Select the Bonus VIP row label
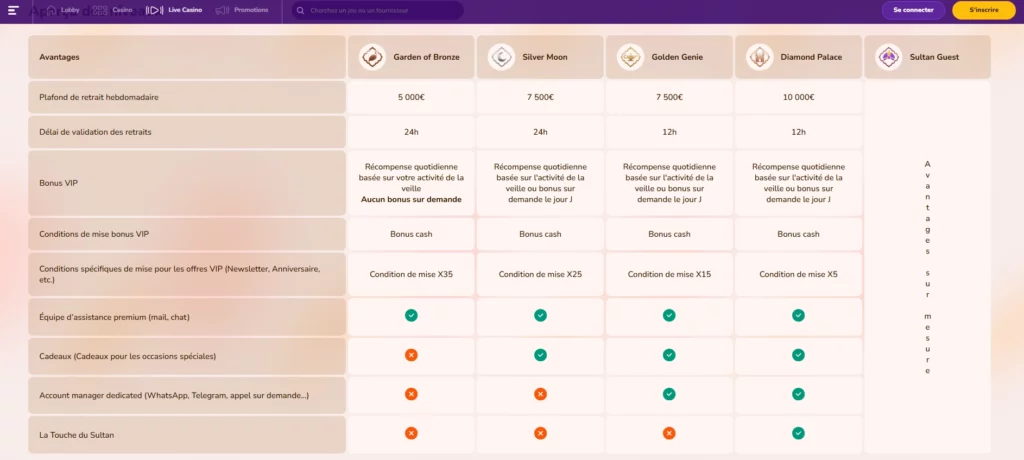 [59, 183]
